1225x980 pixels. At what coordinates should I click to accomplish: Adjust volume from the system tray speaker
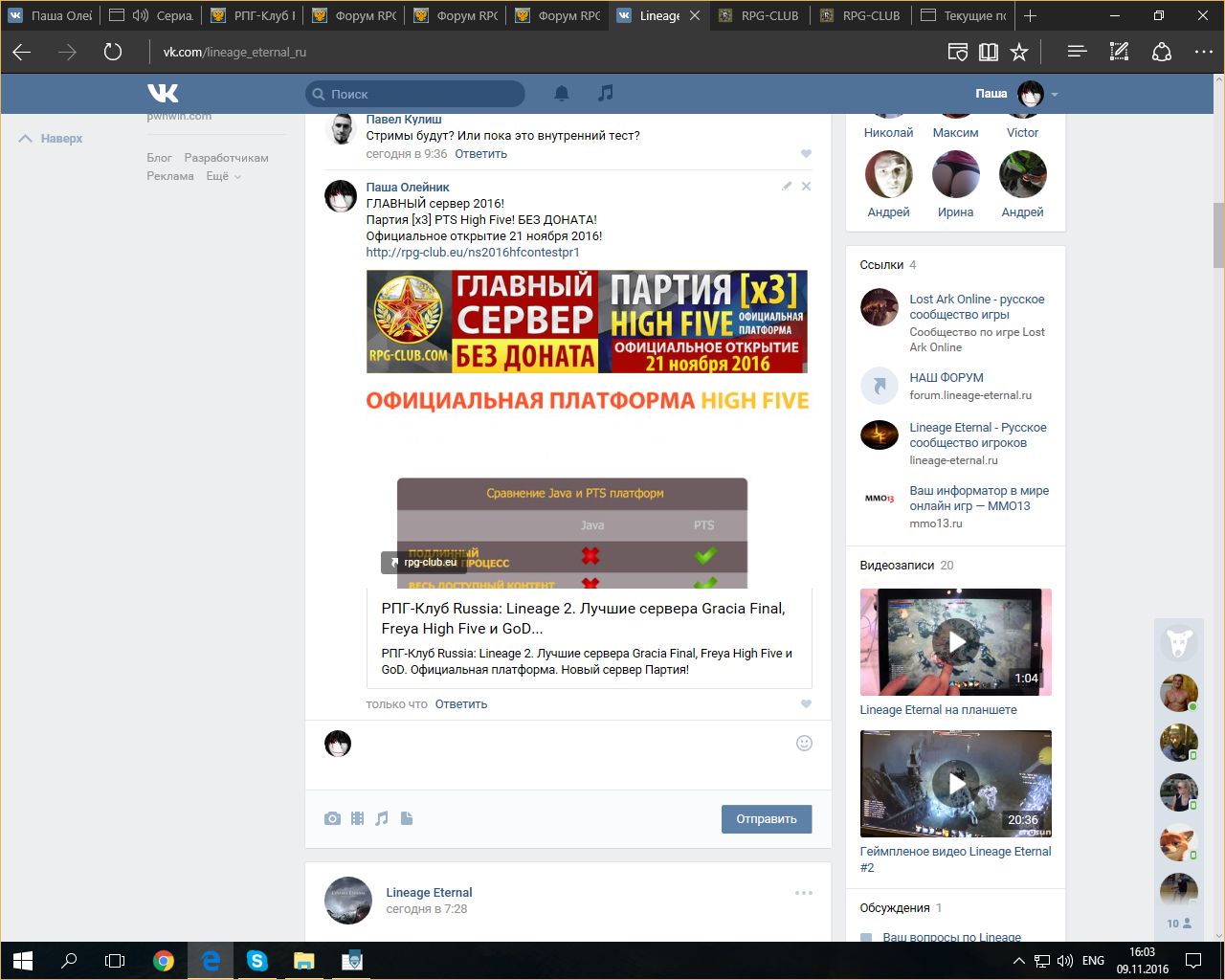click(1065, 961)
